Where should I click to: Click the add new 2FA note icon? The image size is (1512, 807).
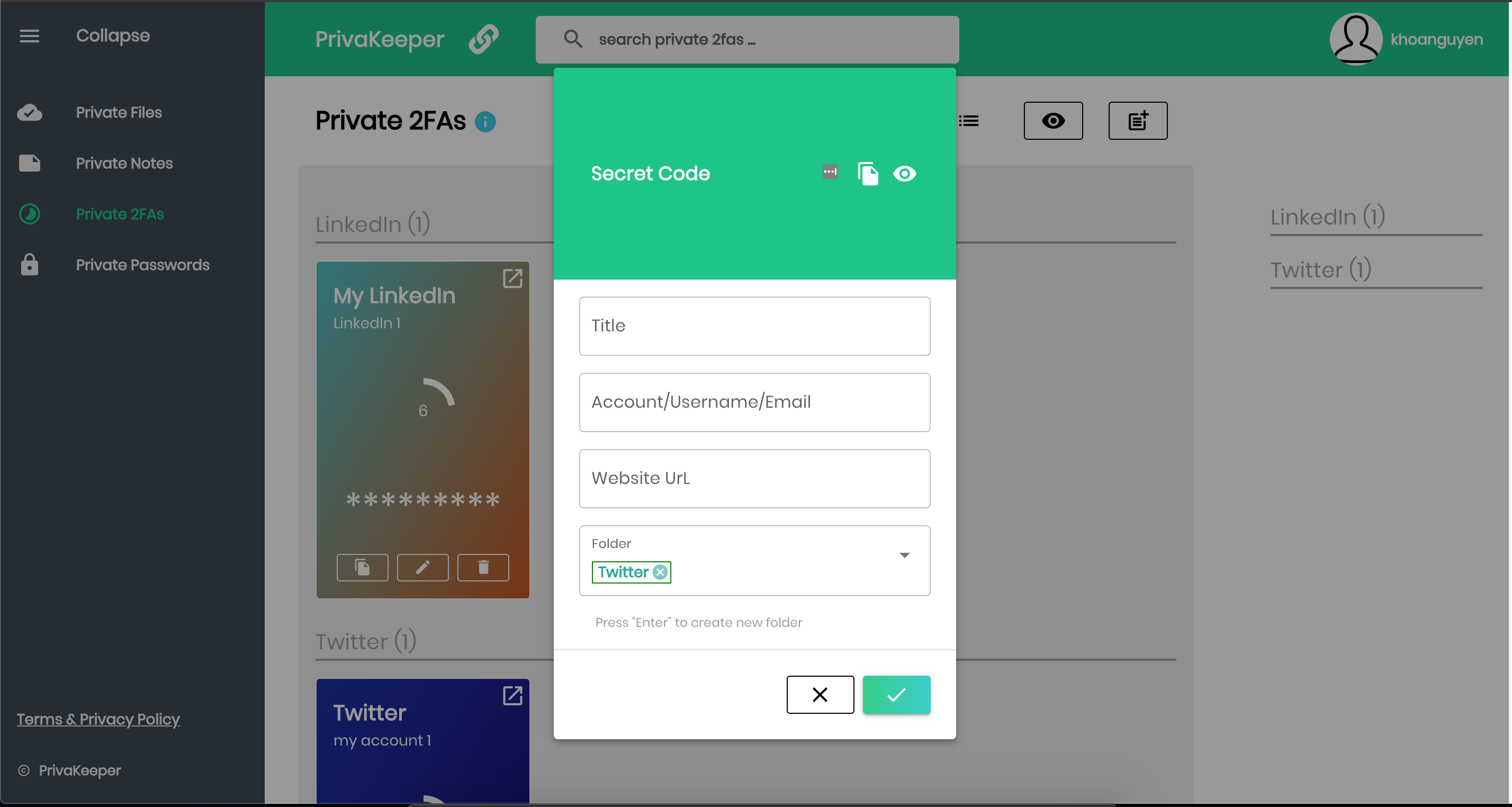(1137, 121)
